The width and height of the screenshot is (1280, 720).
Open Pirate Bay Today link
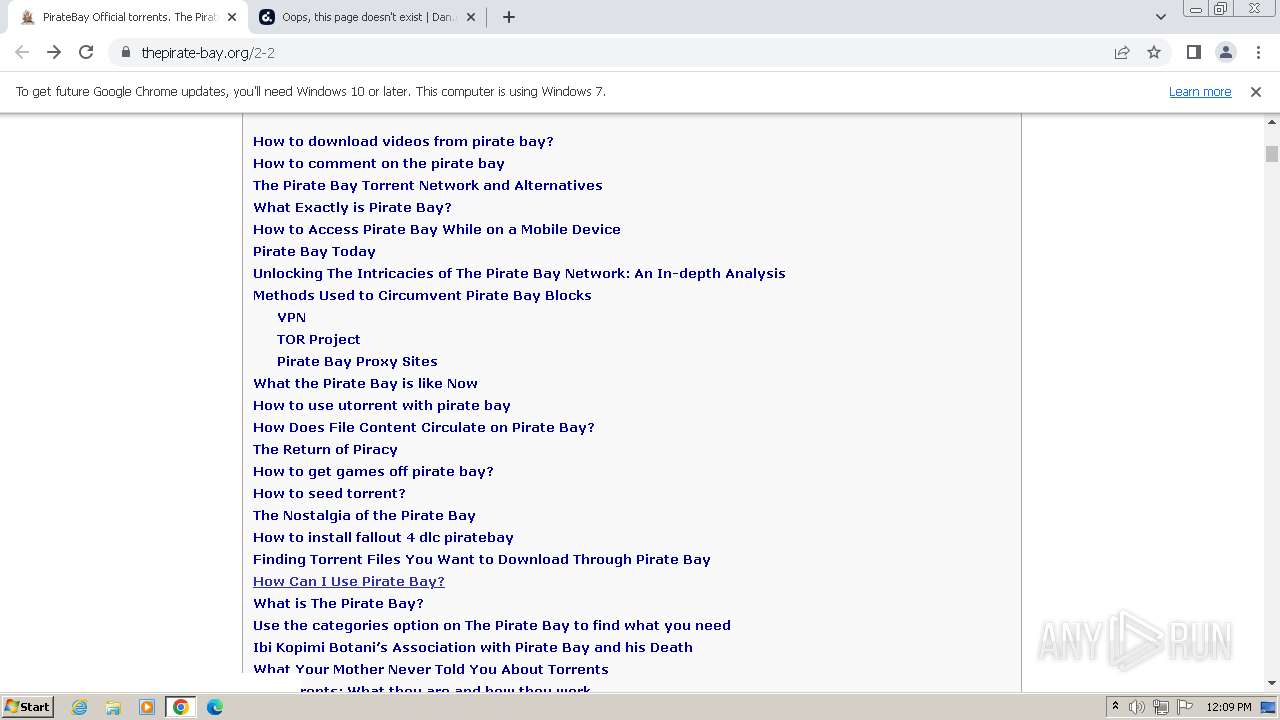tap(314, 251)
